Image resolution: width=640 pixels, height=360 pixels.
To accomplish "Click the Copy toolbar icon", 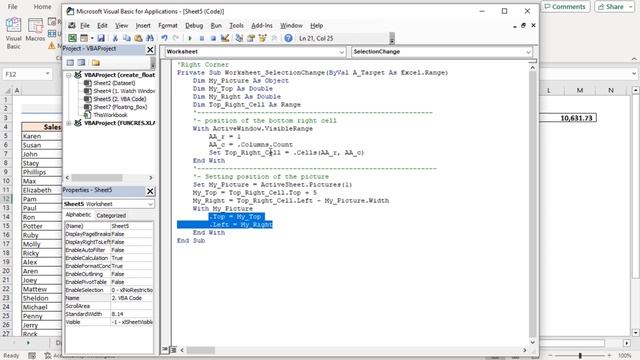I will 127,38.
